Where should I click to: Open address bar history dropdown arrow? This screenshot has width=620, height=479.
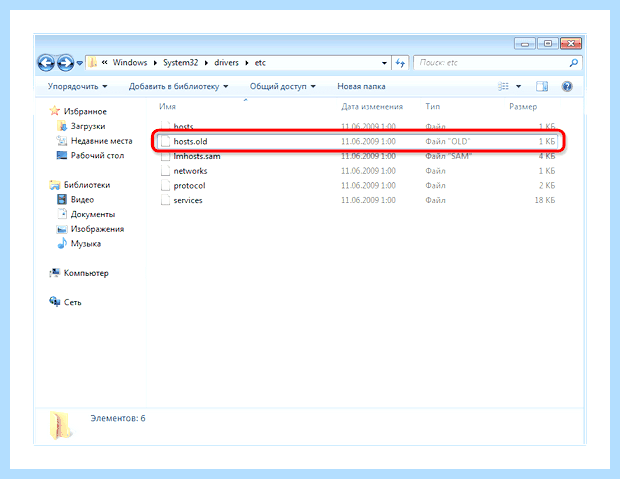tap(384, 63)
